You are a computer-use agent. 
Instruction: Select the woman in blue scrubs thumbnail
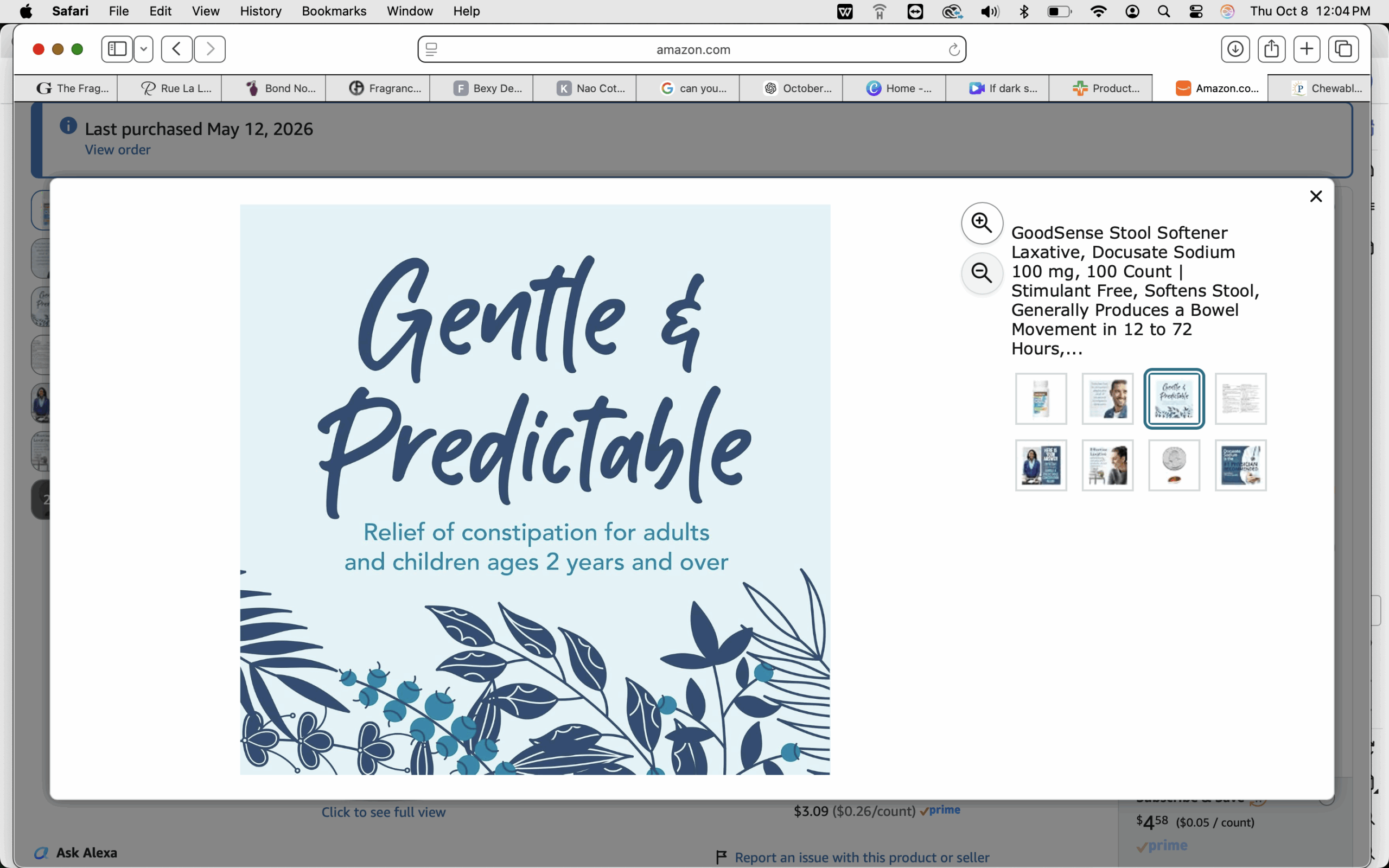[x=1041, y=465]
